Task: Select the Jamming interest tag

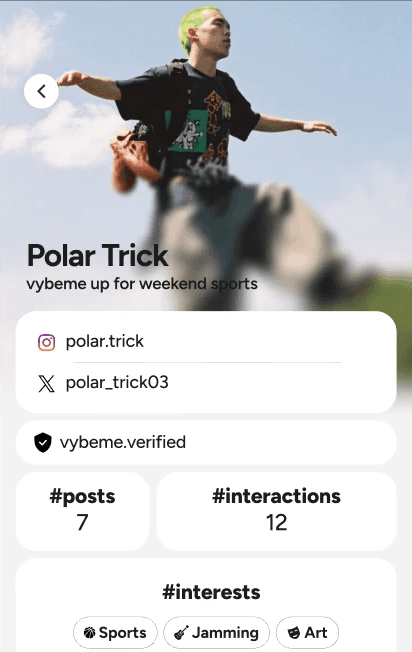Action: [x=216, y=633]
